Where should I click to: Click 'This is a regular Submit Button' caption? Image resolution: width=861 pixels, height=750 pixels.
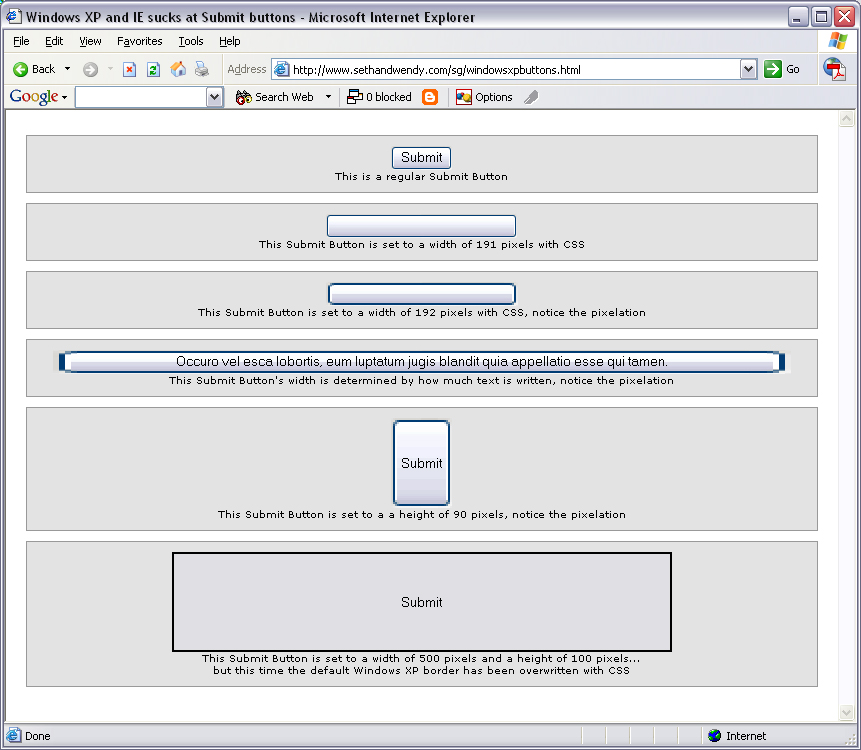[421, 176]
